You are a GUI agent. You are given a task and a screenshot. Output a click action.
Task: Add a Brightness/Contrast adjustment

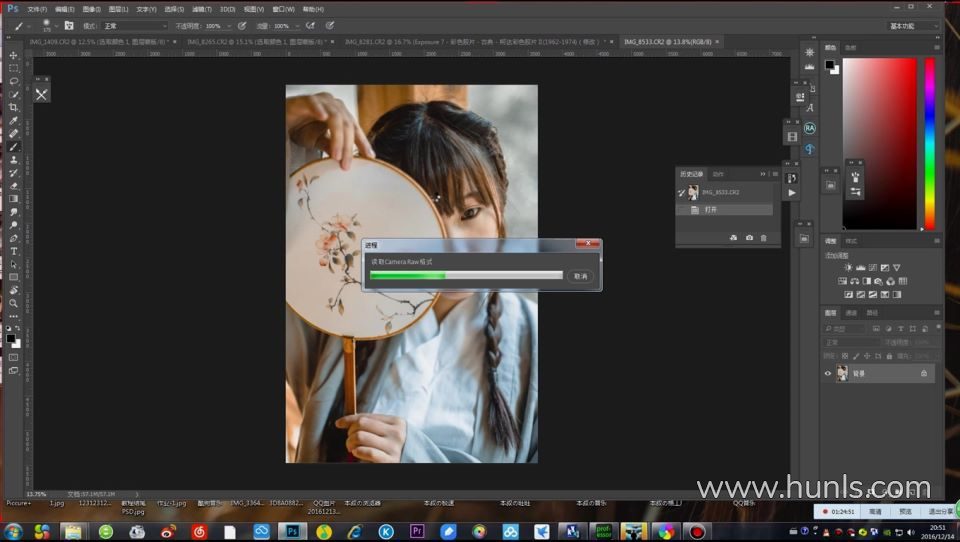[848, 268]
